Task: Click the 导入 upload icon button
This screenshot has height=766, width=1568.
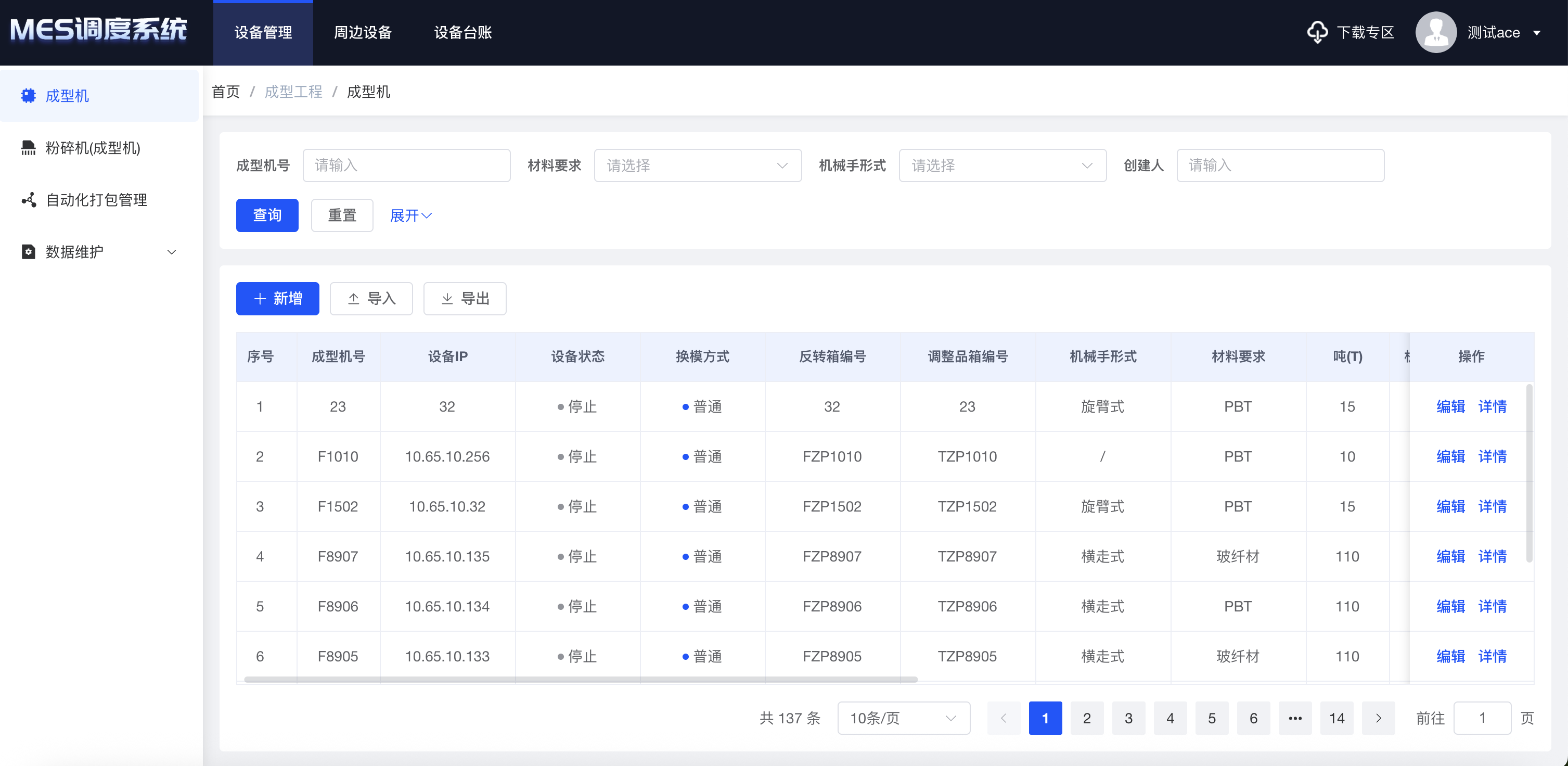Action: pos(353,298)
